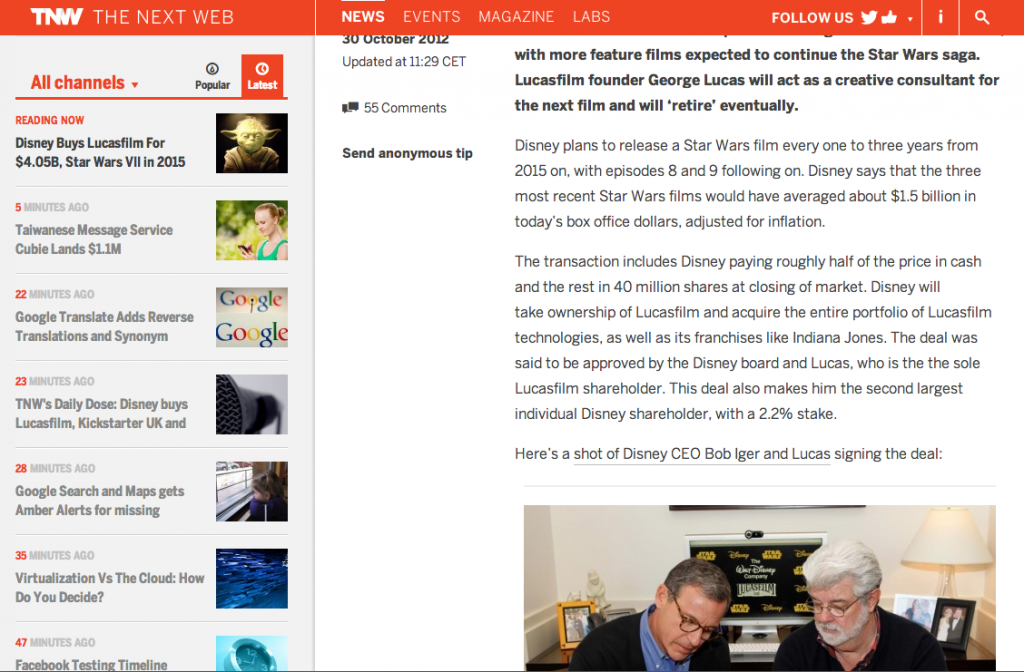Open the Yoda thumbnail for Disney article

coord(251,143)
